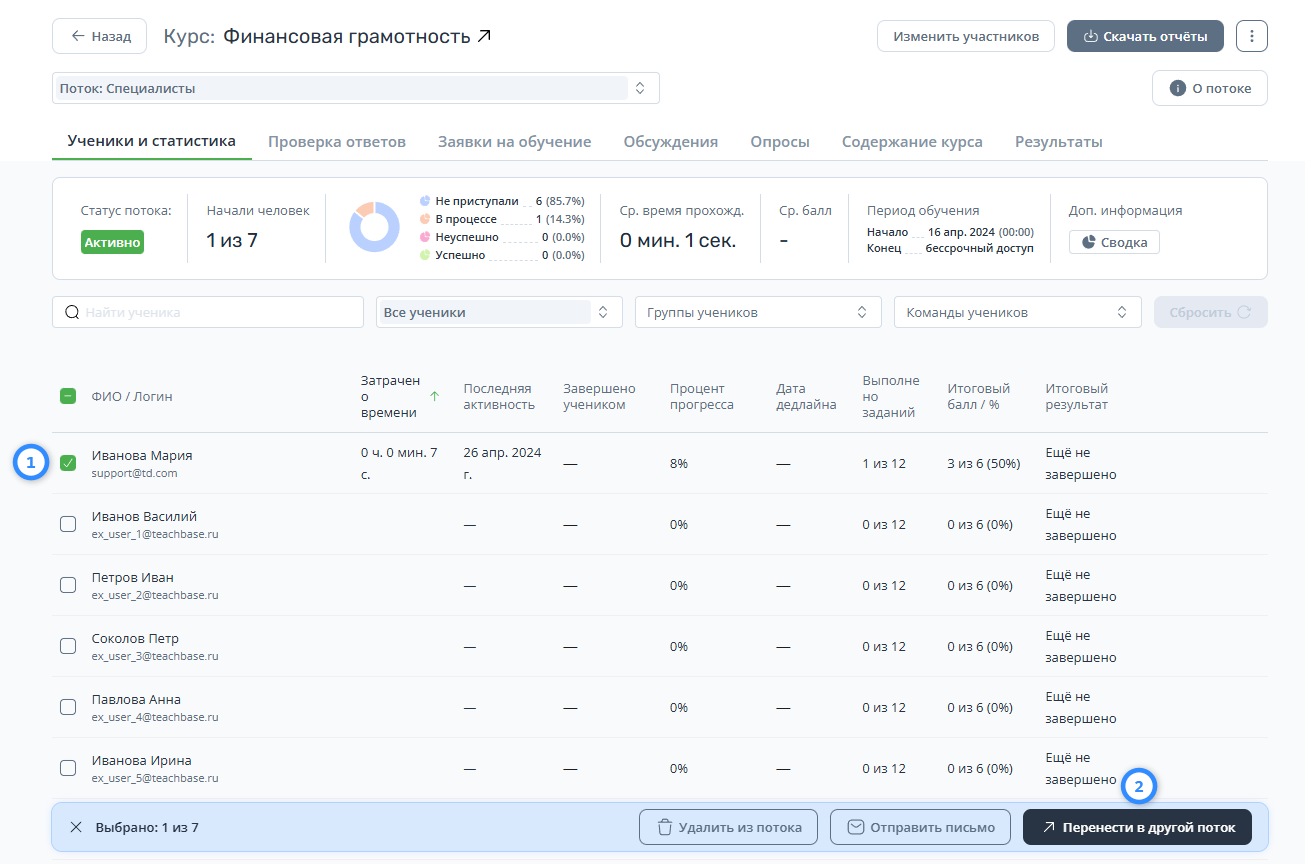Click Удалить из потока trash button
The height and width of the screenshot is (864, 1305).
pos(728,827)
